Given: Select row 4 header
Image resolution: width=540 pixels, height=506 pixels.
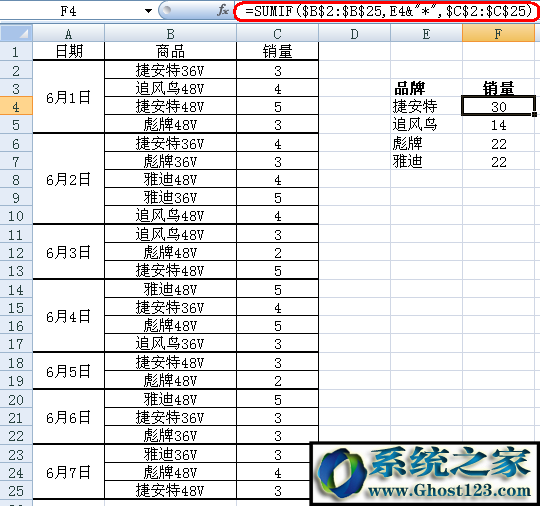Looking at the screenshot, I should 16,106.
